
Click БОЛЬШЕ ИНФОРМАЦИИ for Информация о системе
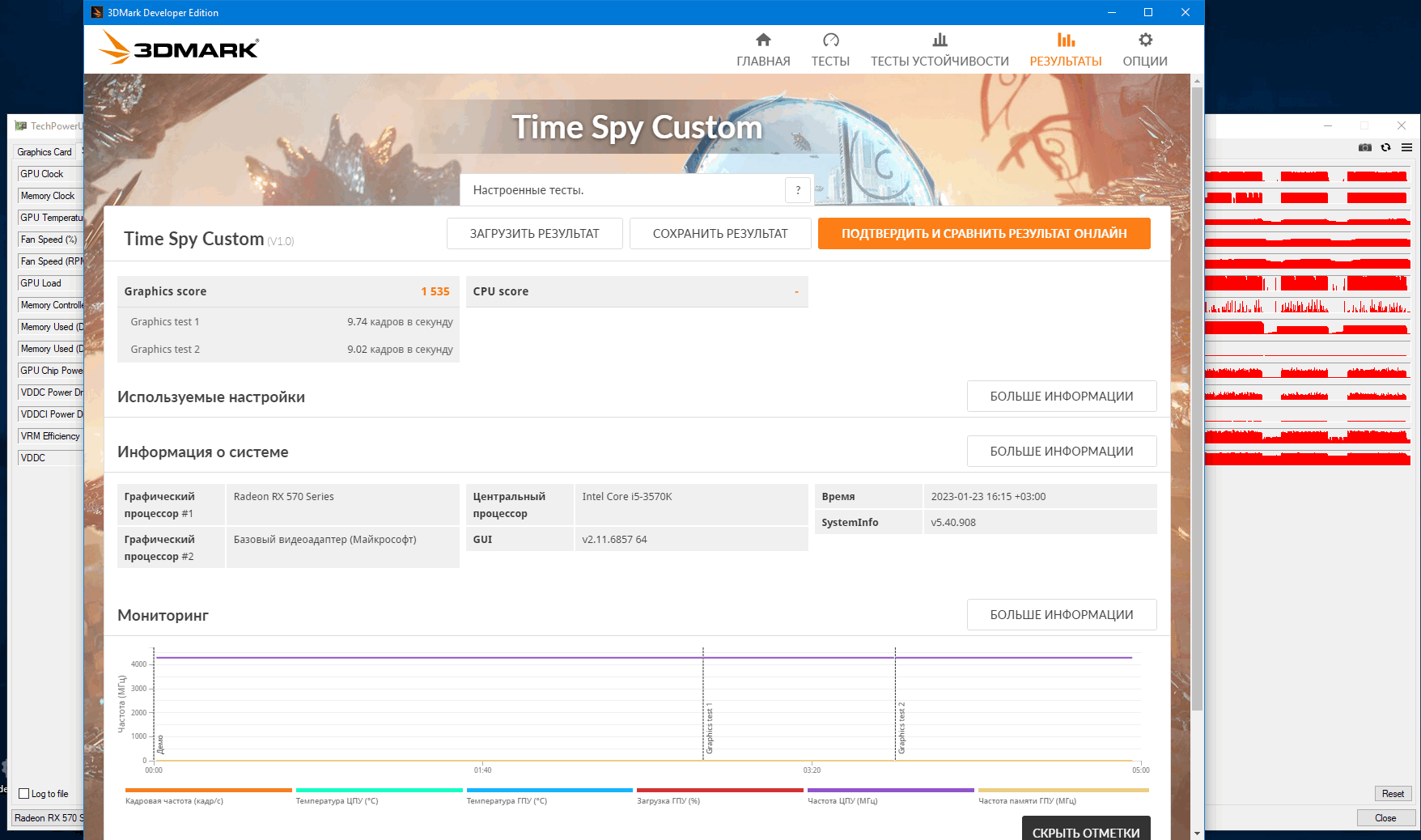[1062, 452]
